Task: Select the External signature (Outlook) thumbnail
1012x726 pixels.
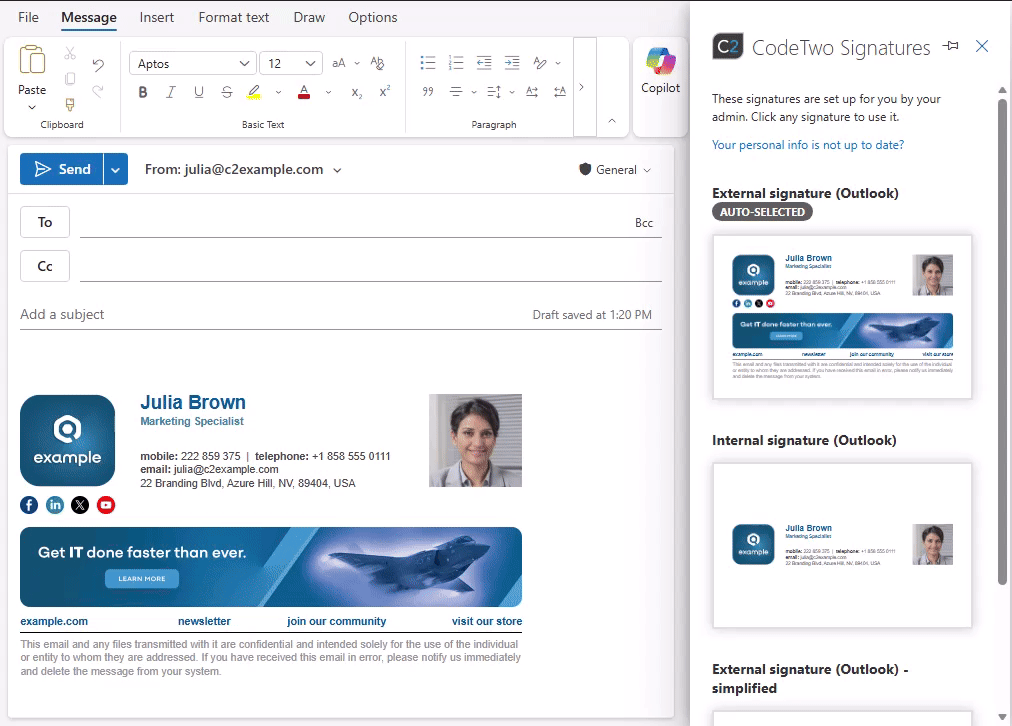Action: [842, 317]
